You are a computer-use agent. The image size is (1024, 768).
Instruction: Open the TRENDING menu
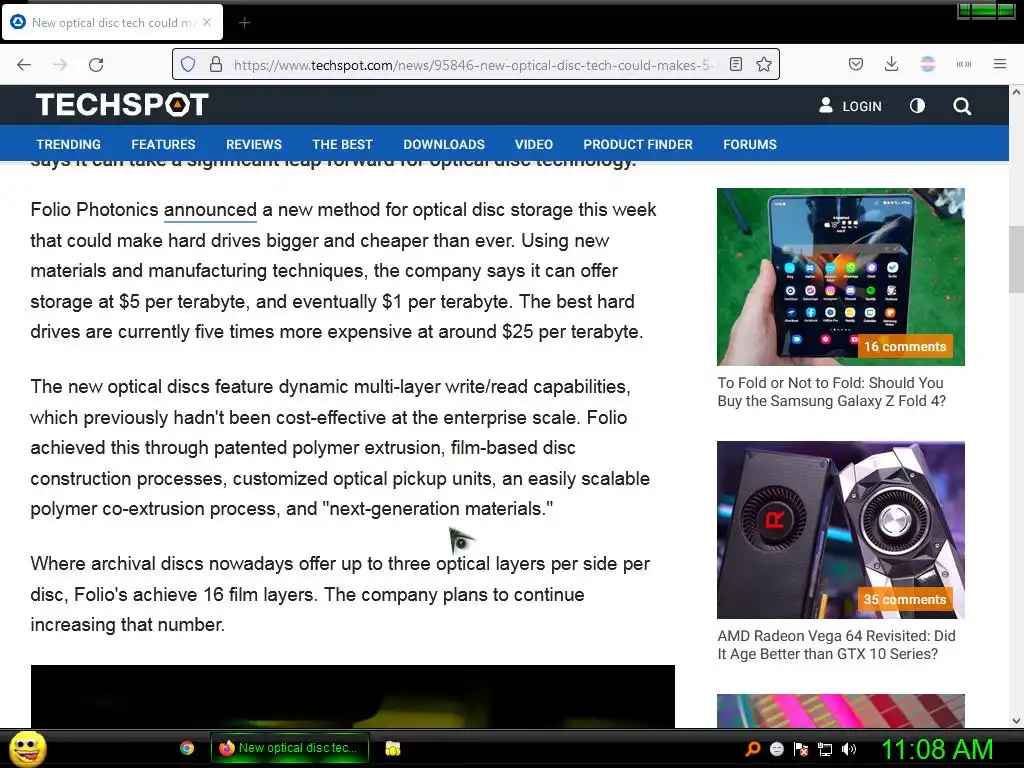tap(69, 144)
